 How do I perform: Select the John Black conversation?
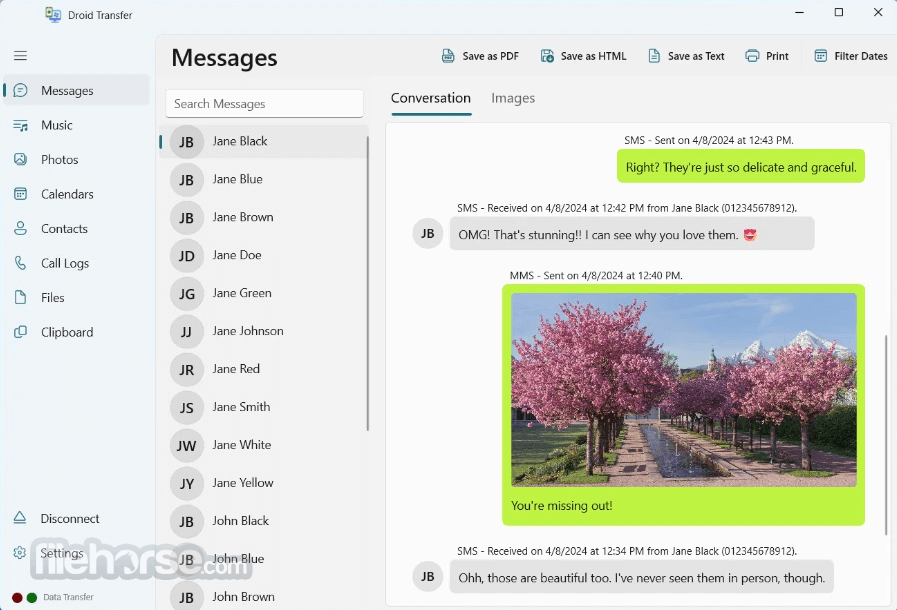tap(264, 521)
